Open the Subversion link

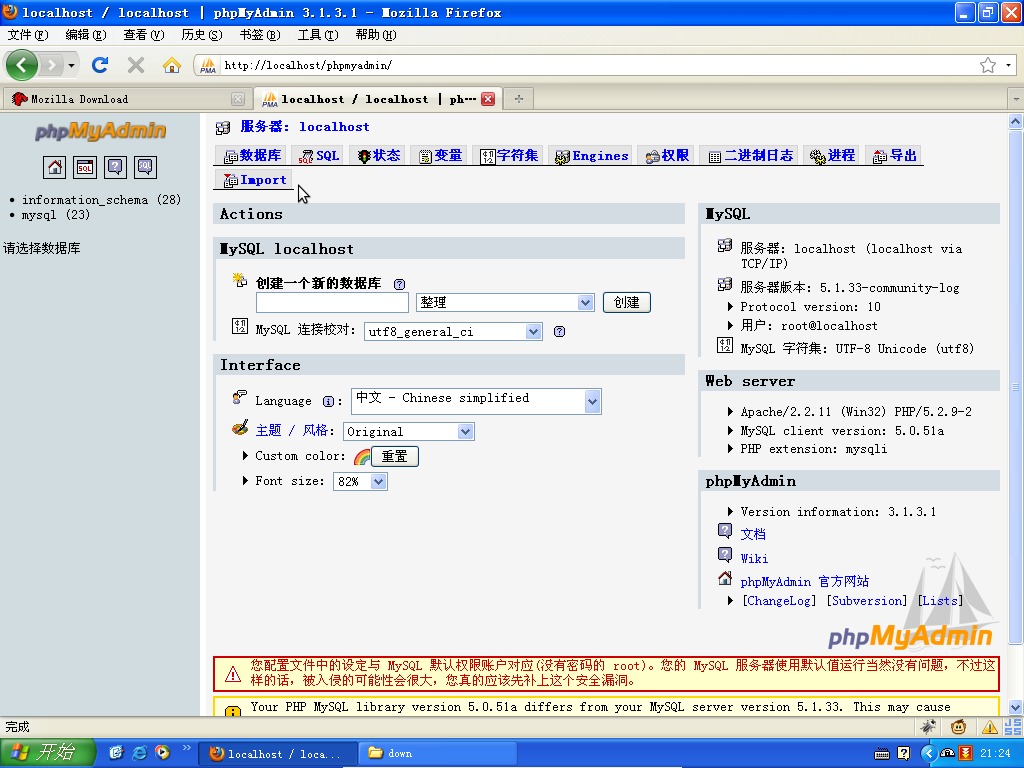867,601
